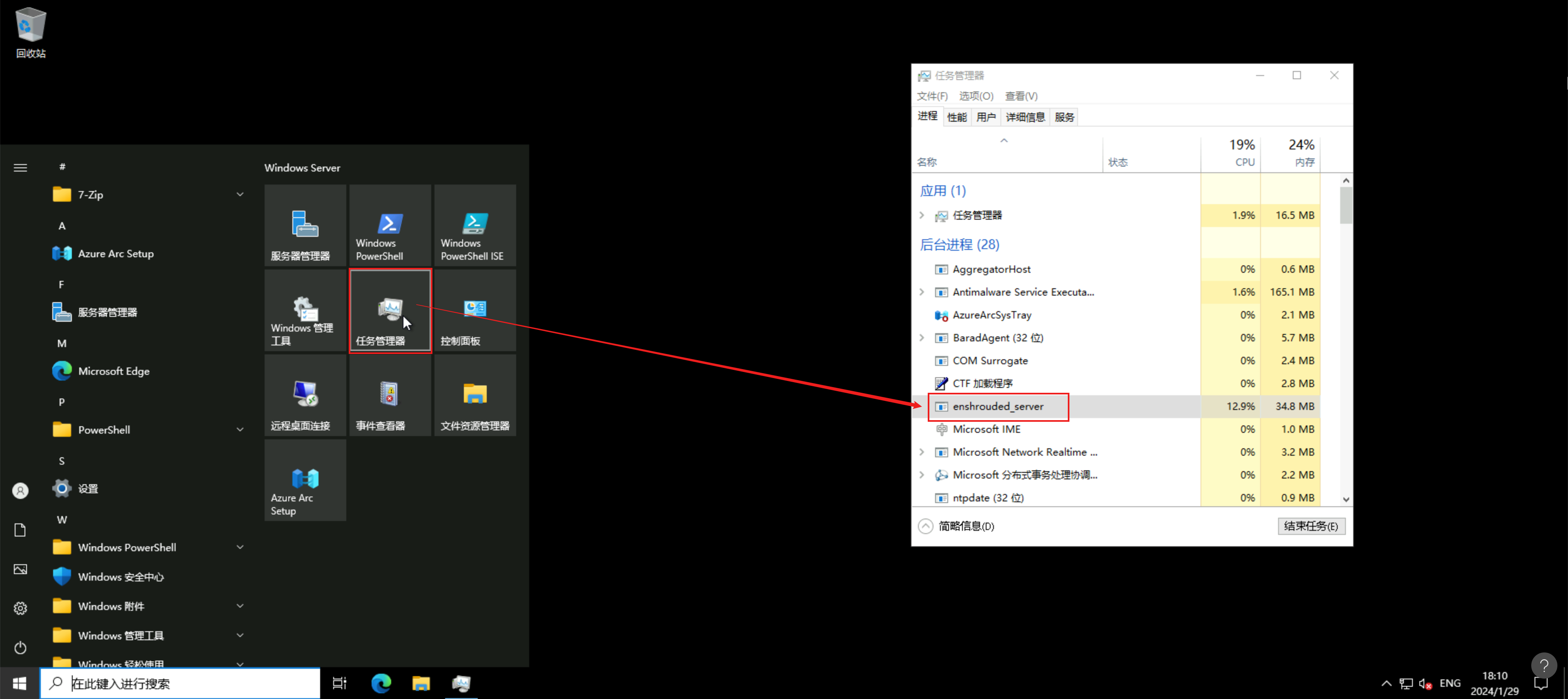Open the 文件(F) menu in Task Manager
Viewport: 1568px width, 699px height.
pyautogui.click(x=932, y=96)
